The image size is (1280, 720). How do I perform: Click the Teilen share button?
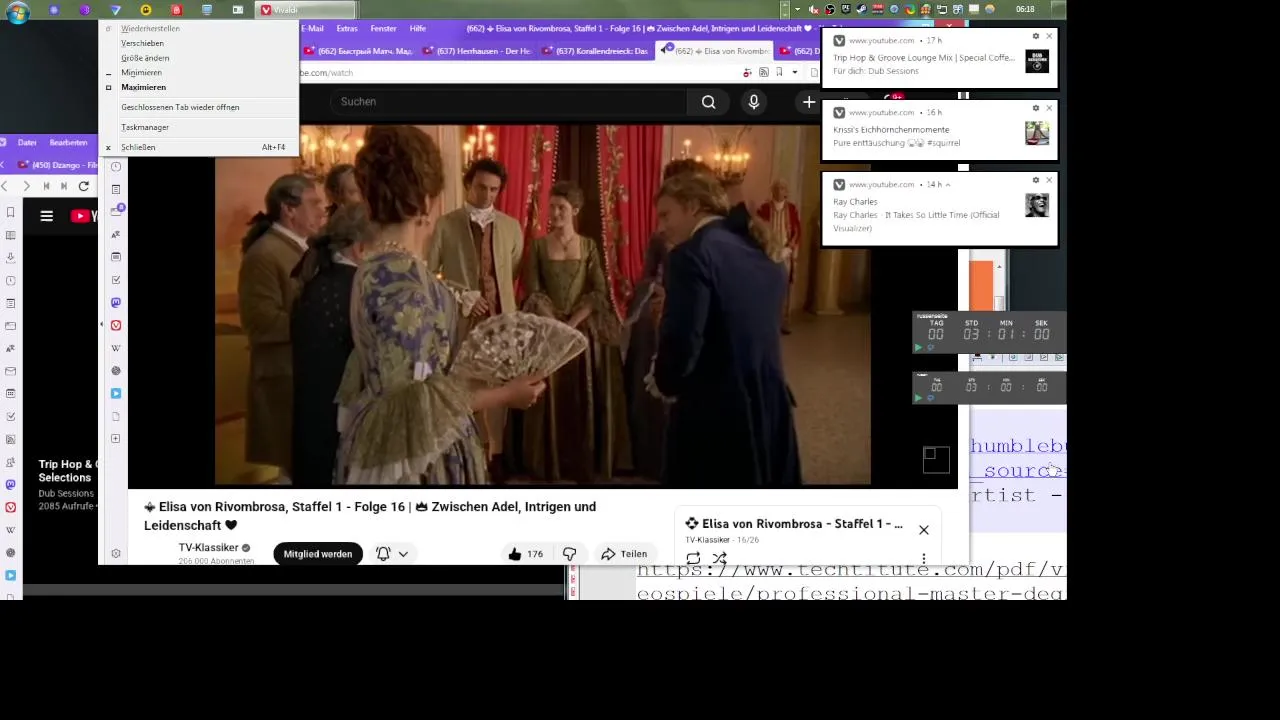tap(624, 554)
